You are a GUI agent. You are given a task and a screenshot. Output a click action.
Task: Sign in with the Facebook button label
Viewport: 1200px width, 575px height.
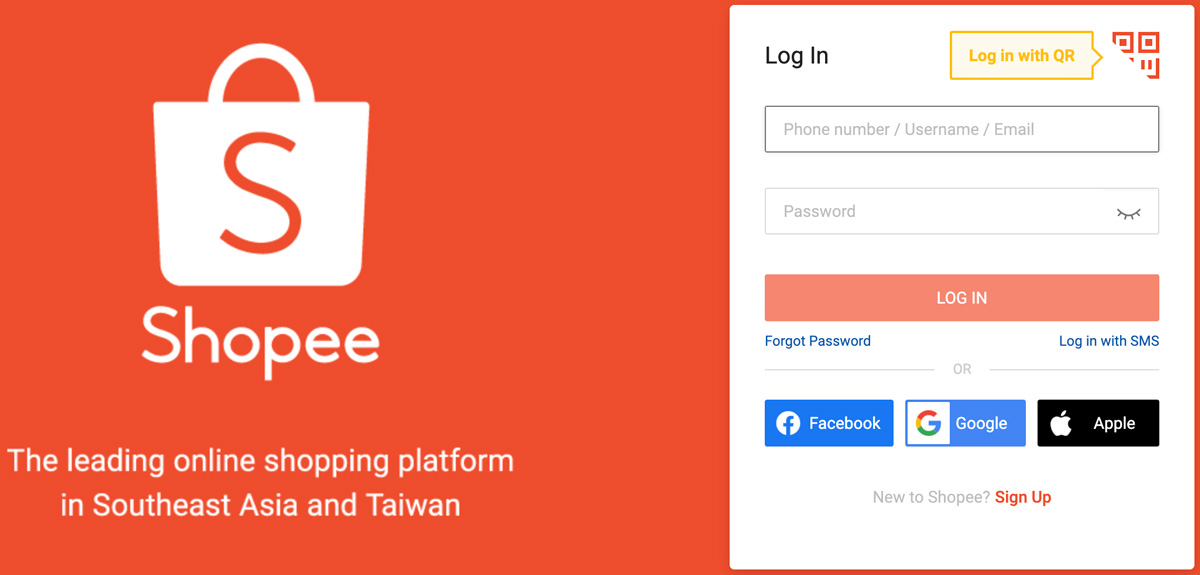pyautogui.click(x=845, y=423)
